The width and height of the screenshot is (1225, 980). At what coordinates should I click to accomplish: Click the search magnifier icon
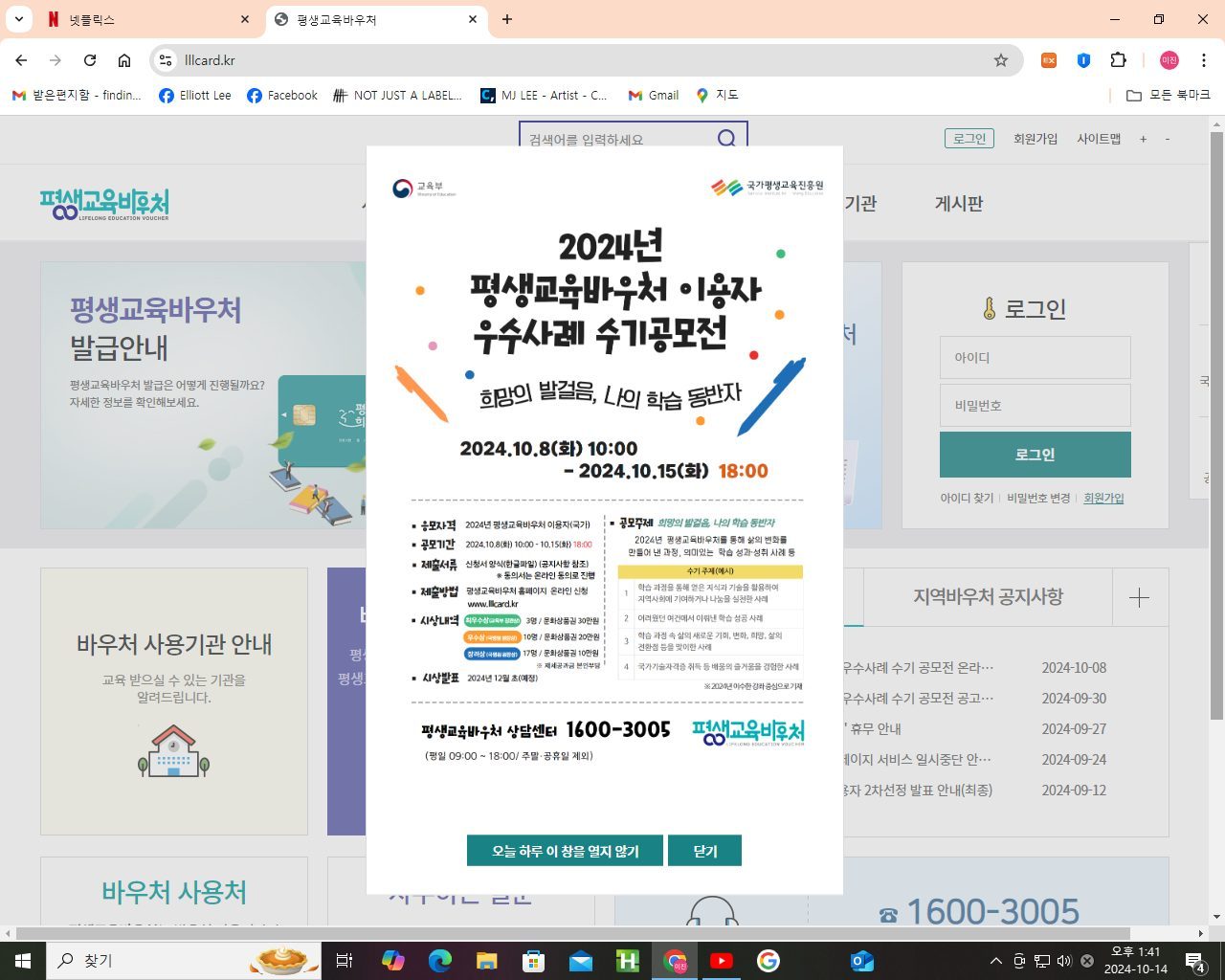coord(727,139)
